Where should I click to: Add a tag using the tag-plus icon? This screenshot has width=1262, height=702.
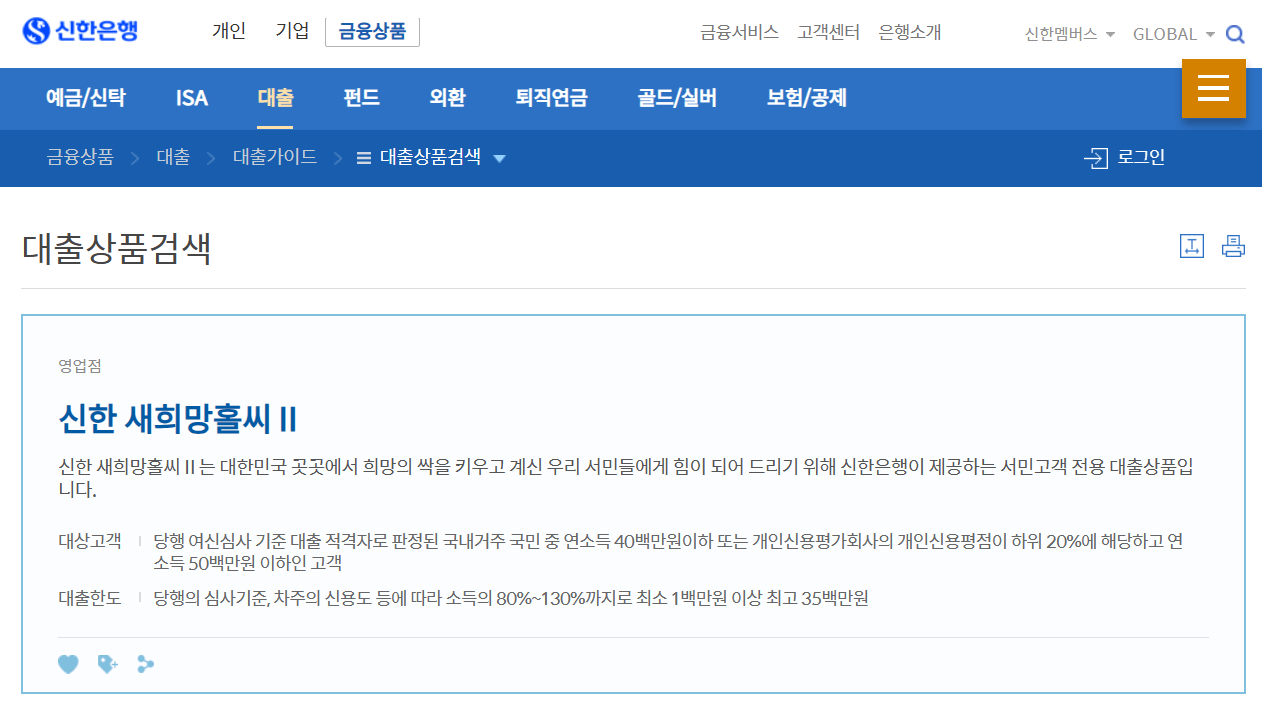pos(106,663)
